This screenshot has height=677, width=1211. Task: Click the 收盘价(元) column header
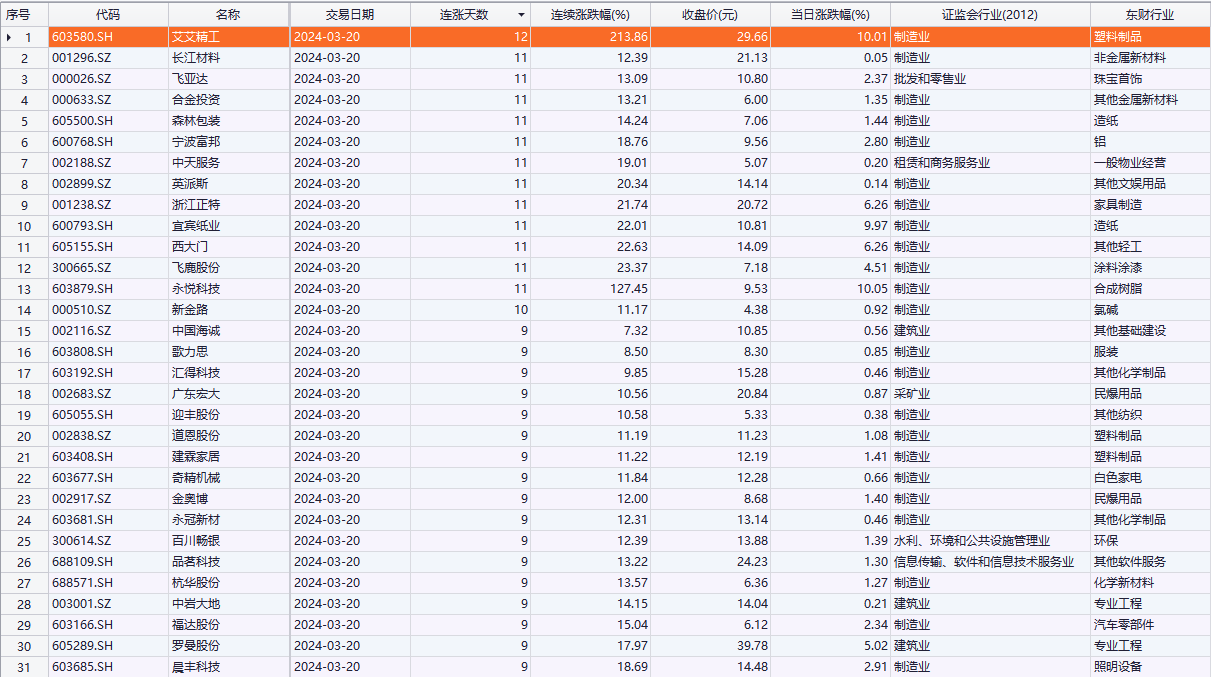point(709,15)
